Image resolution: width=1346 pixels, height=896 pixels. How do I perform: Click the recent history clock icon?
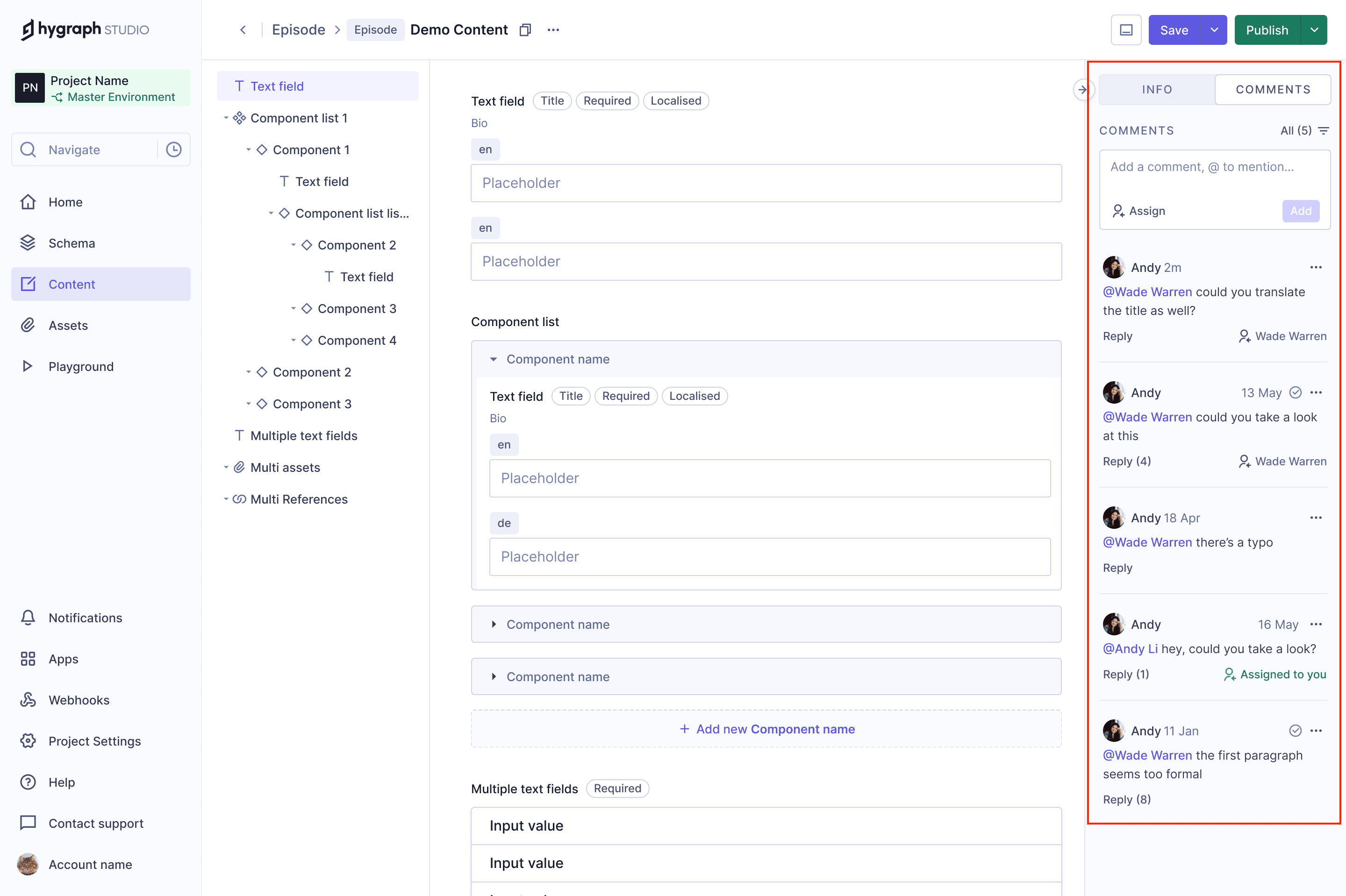pos(174,149)
